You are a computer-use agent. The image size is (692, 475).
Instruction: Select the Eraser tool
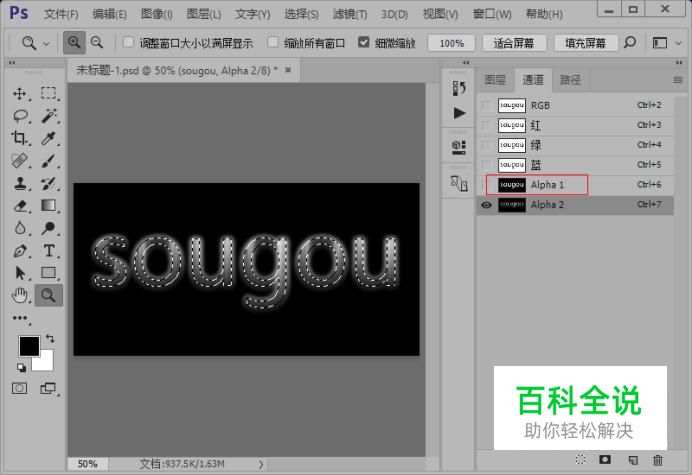coord(19,205)
